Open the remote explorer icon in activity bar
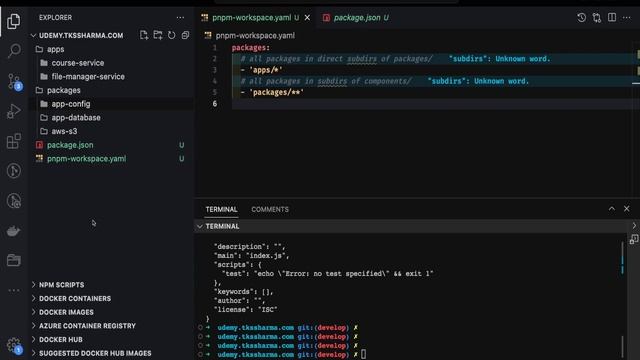Viewport: 640px width, 360px height. click(x=14, y=201)
